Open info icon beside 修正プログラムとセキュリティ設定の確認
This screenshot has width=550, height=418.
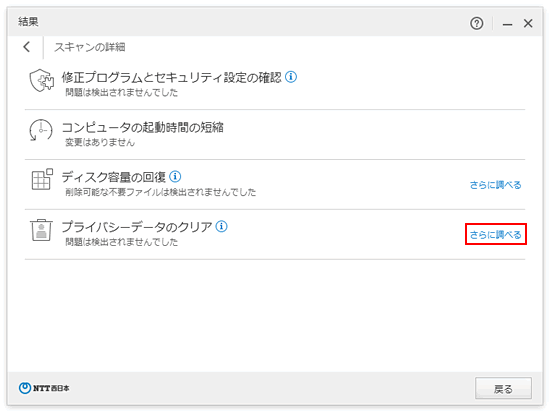click(291, 76)
